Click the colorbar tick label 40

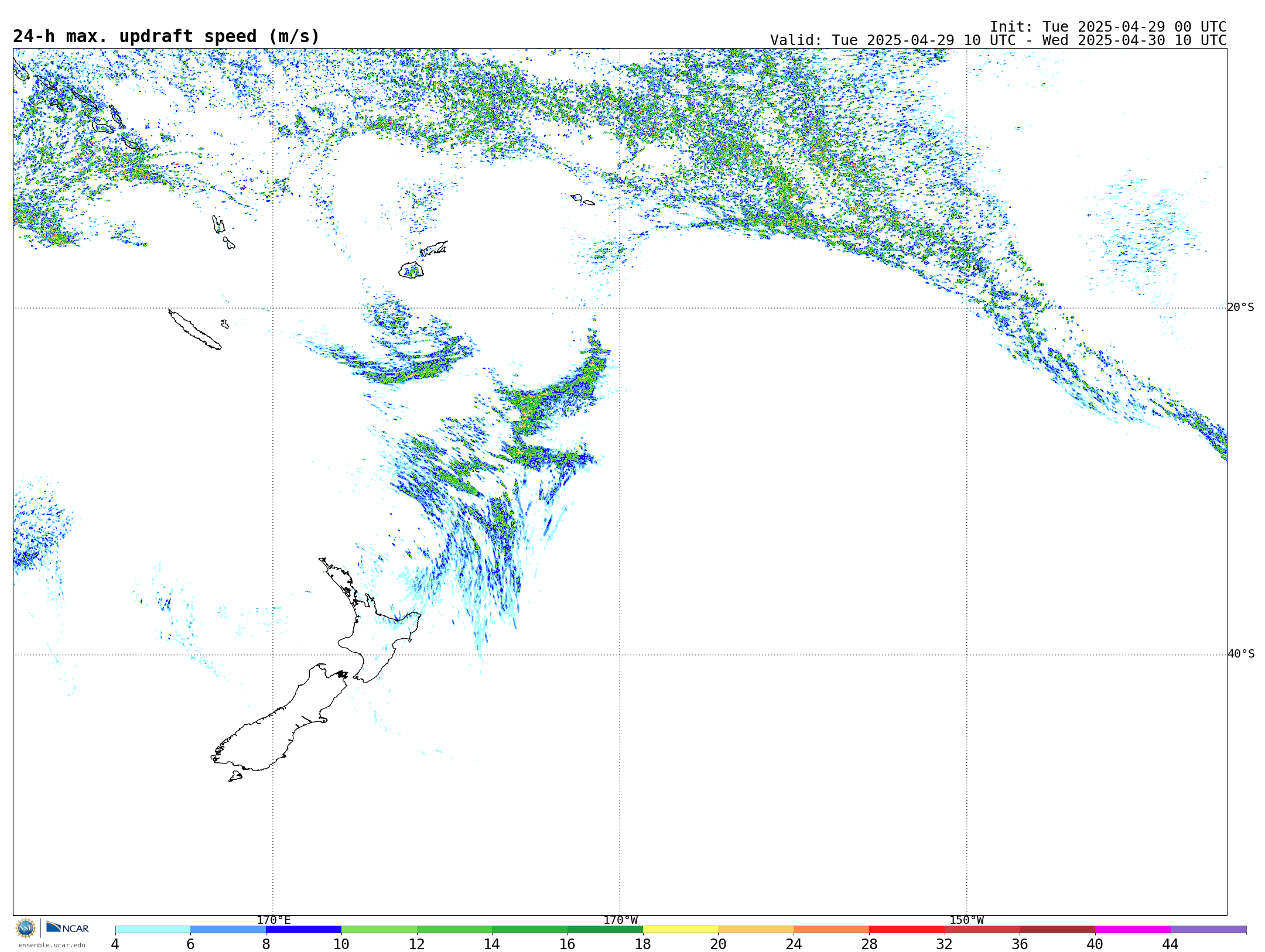click(x=1095, y=944)
